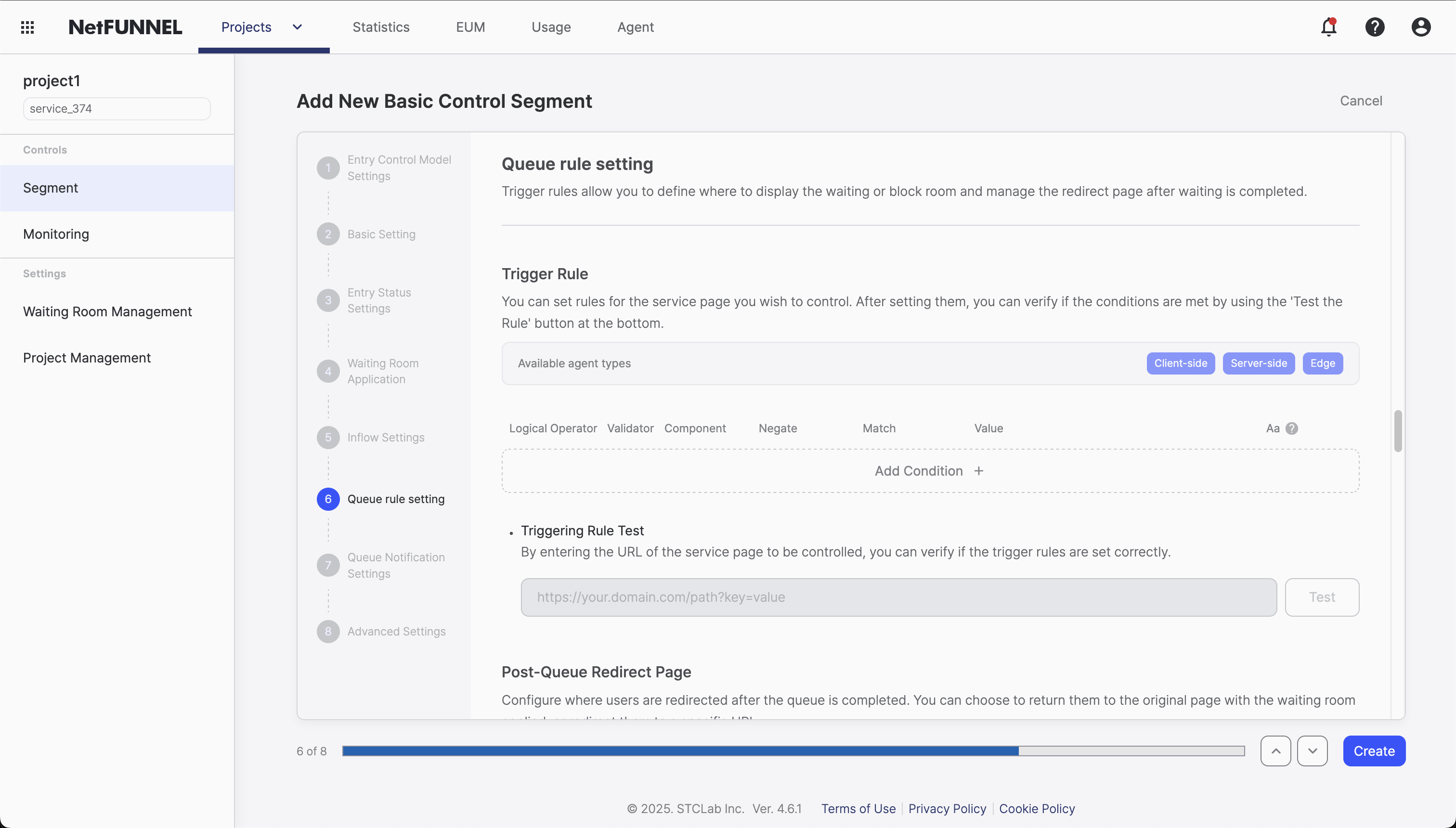
Task: Click the Create button
Action: click(1374, 750)
